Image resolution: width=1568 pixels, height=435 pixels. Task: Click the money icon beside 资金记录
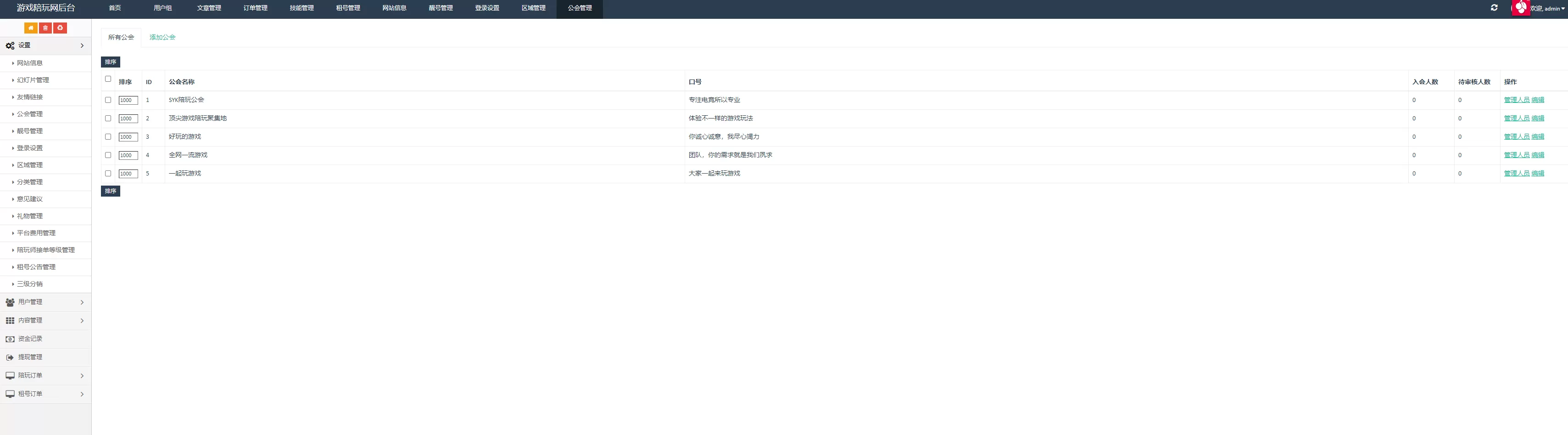[x=10, y=339]
